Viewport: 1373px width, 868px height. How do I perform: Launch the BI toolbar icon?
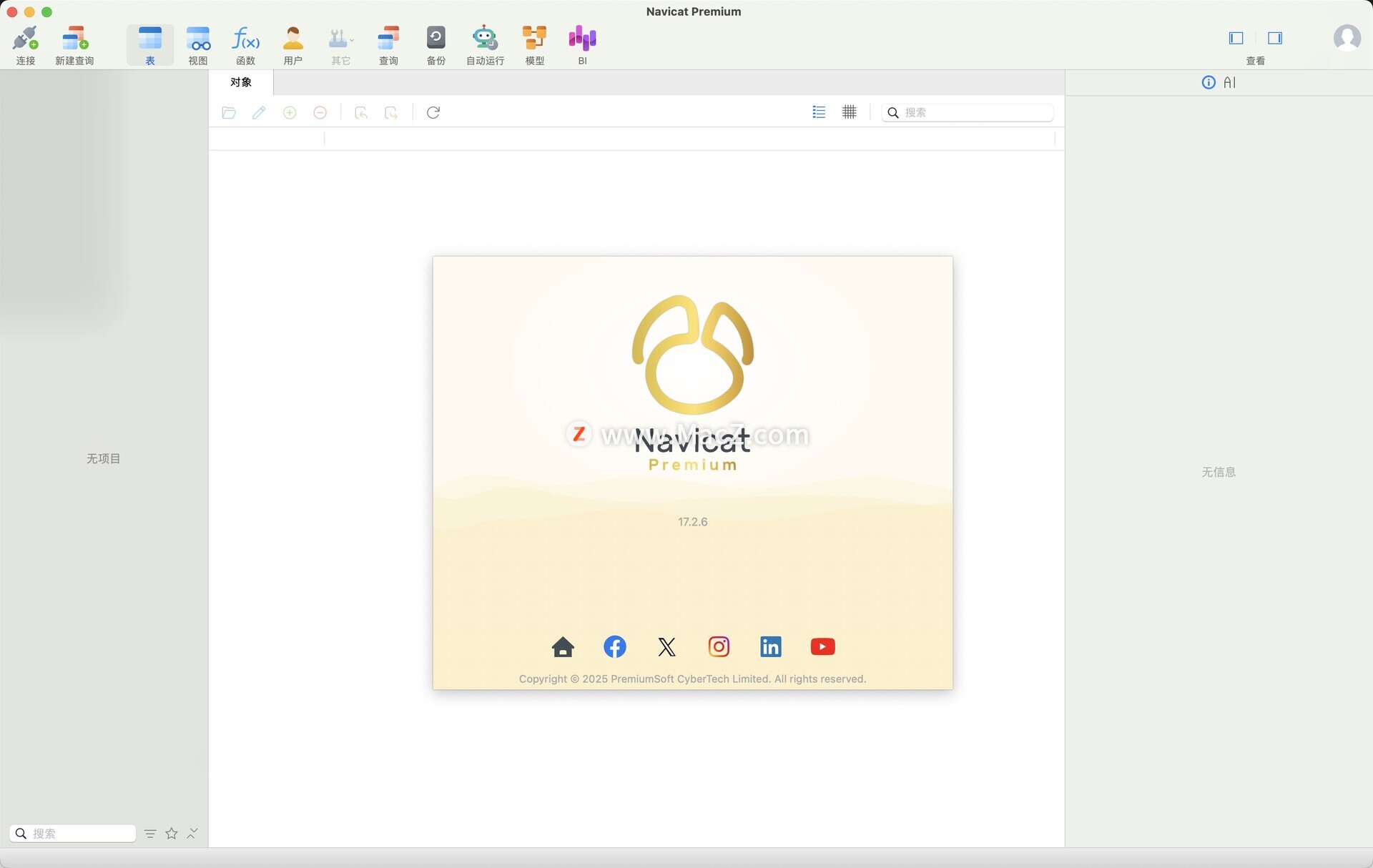(x=582, y=45)
